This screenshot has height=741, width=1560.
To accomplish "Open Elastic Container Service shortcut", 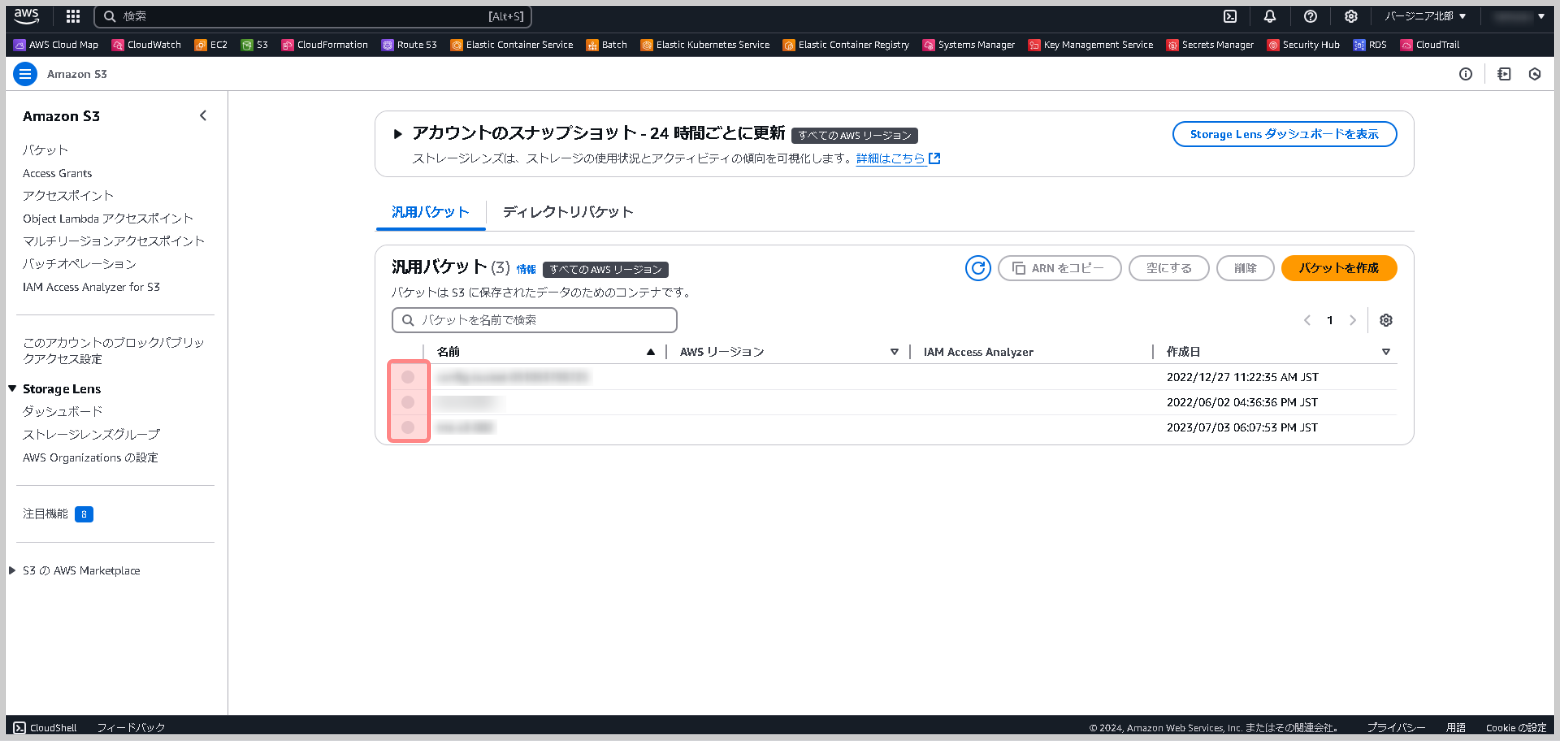I will 512,45.
